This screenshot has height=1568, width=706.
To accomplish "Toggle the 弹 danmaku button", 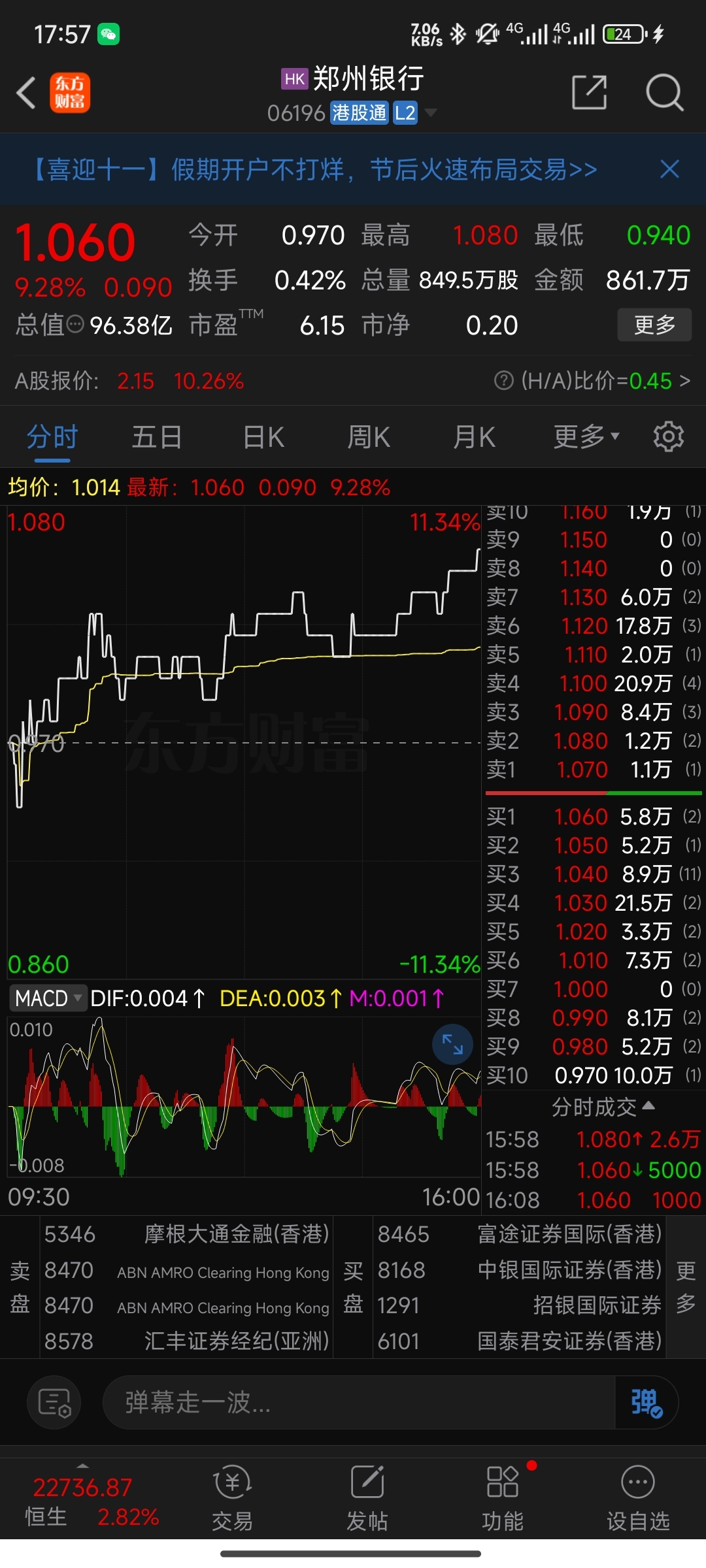I will [646, 1402].
